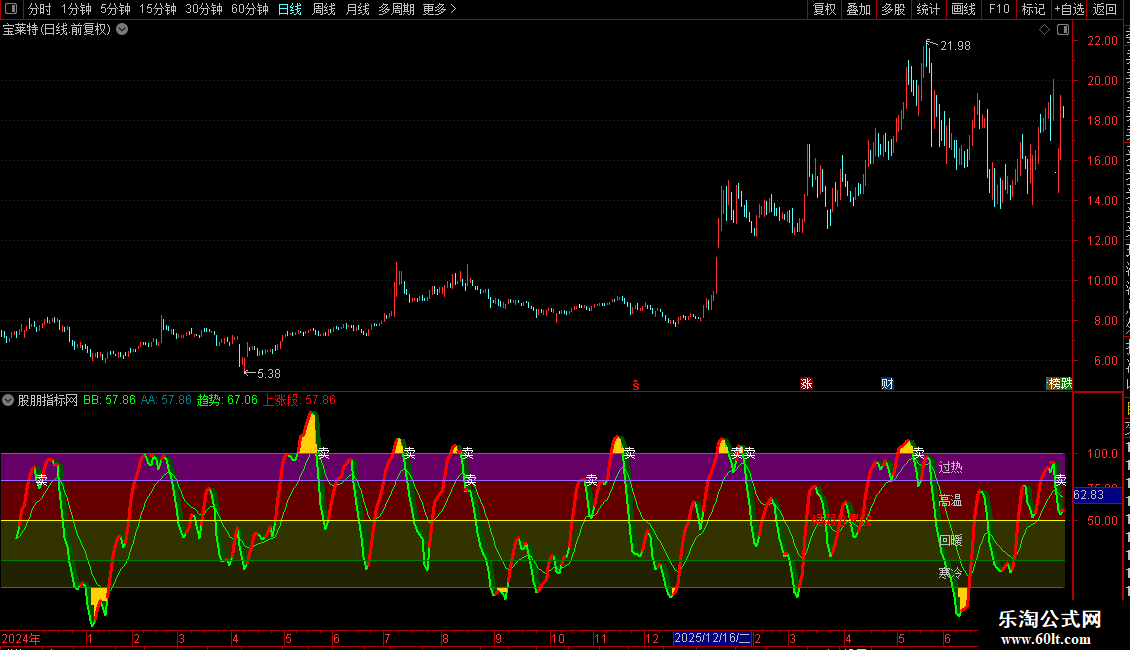Switch to 月线 monthly chart
The width and height of the screenshot is (1130, 650).
pyautogui.click(x=357, y=9)
